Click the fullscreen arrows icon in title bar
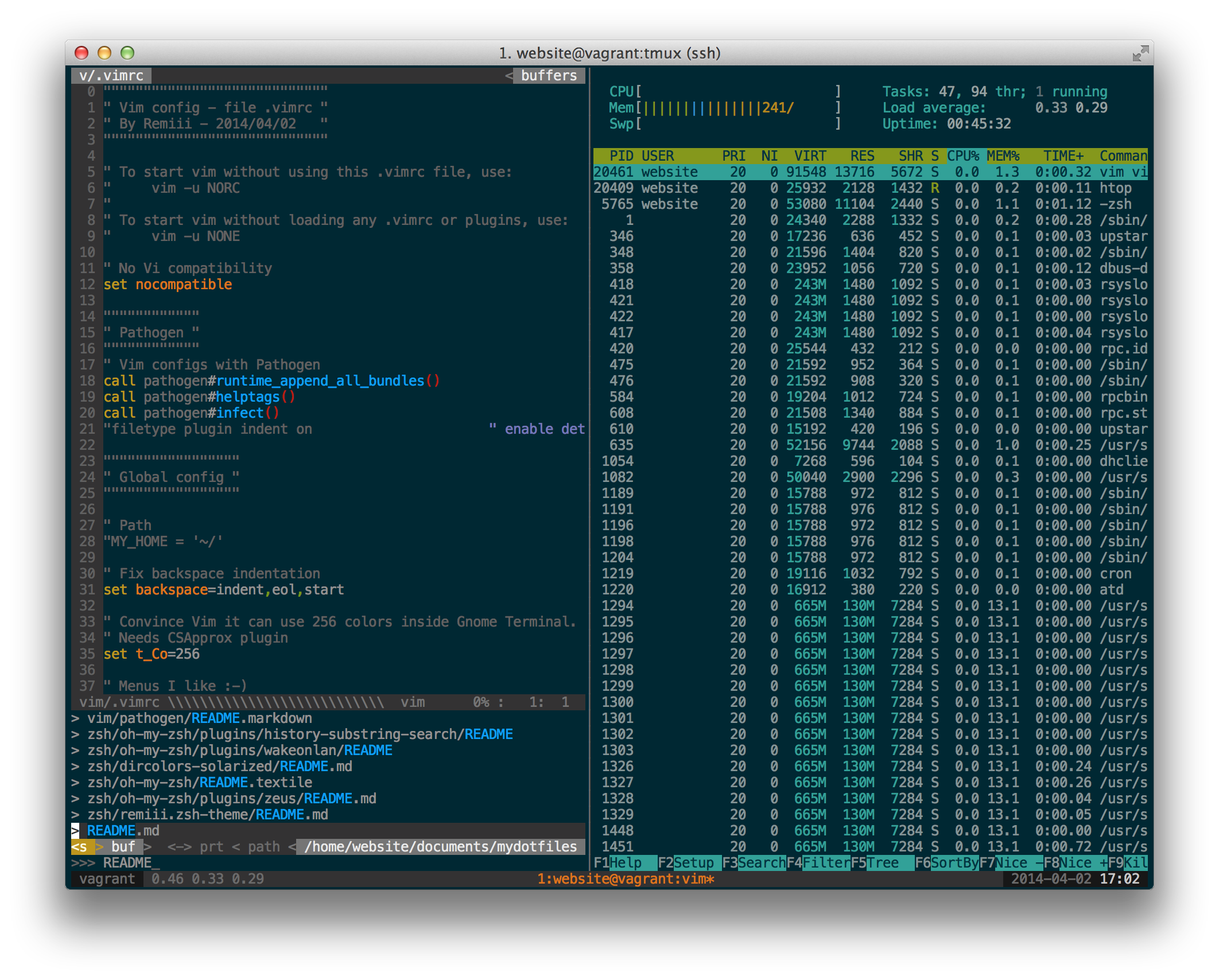The image size is (1219, 980). click(x=1140, y=53)
